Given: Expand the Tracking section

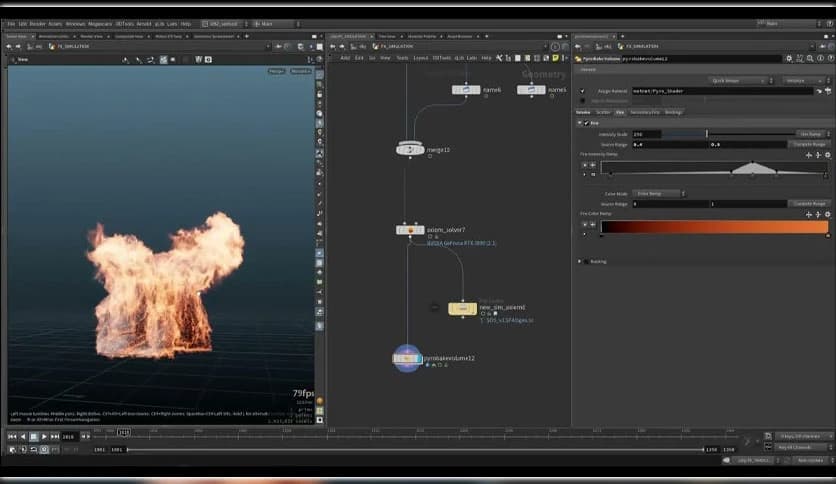Looking at the screenshot, I should [x=581, y=261].
